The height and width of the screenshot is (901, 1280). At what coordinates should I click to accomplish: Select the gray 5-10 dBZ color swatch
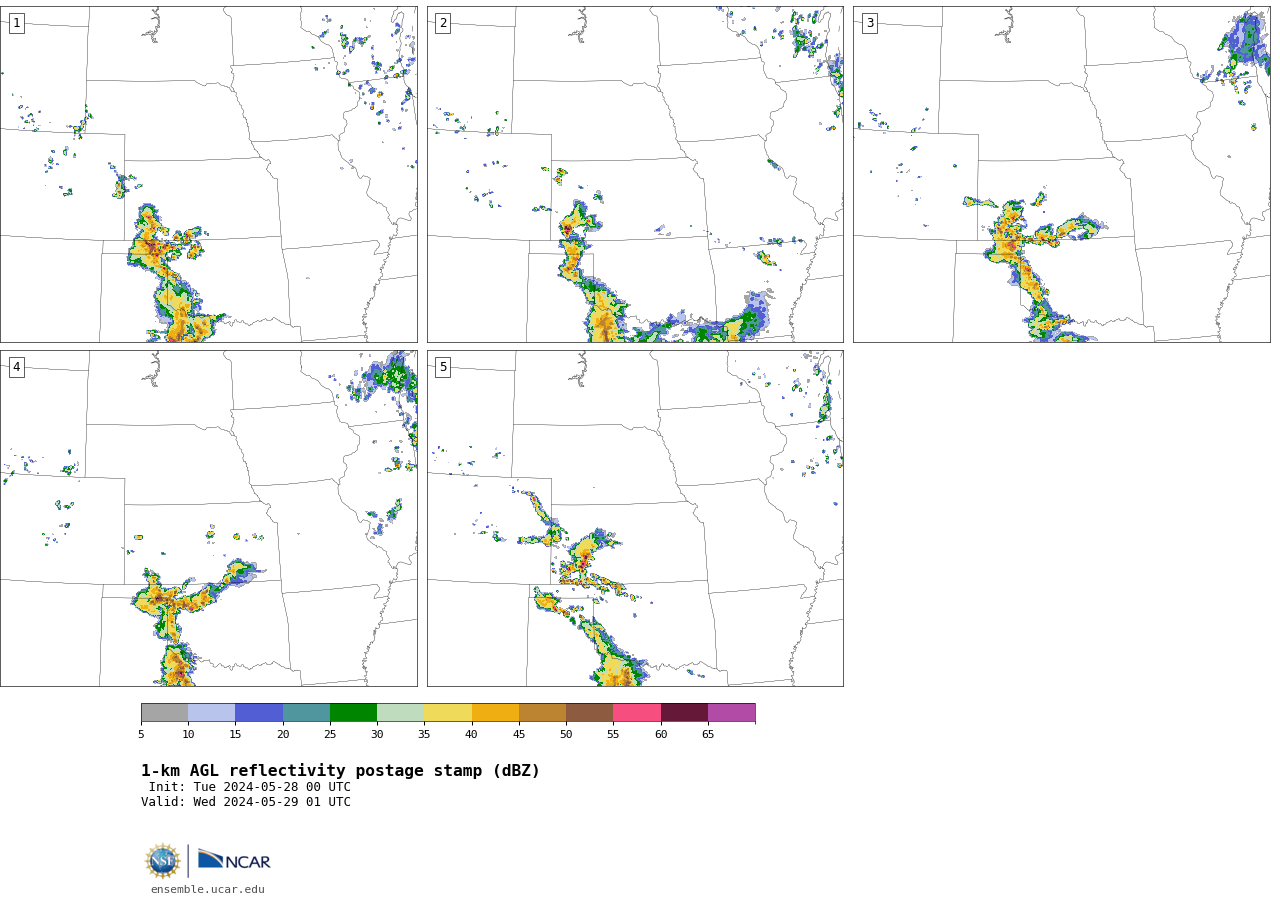click(x=164, y=713)
